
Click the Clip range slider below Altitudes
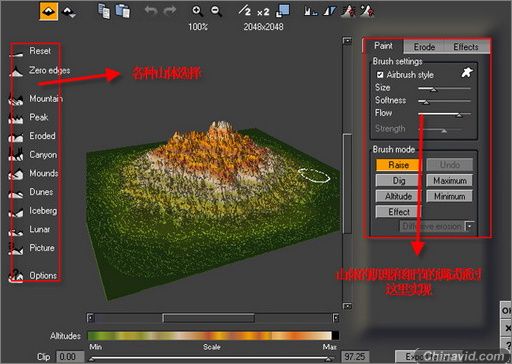tap(212, 359)
